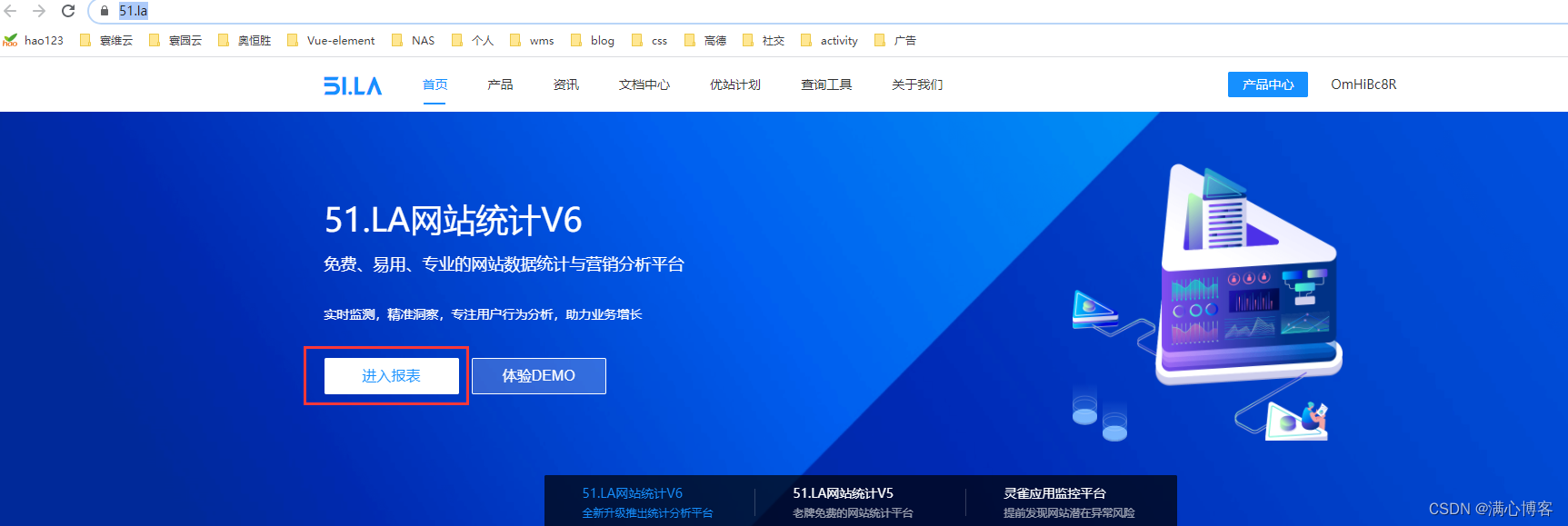Open the blog bookmark folder
1568x526 pixels.
click(593, 40)
